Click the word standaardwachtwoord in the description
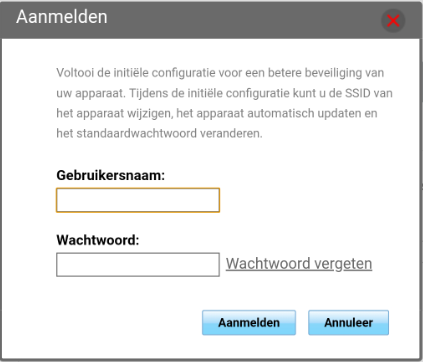This screenshot has height=362, width=423. coord(137,133)
